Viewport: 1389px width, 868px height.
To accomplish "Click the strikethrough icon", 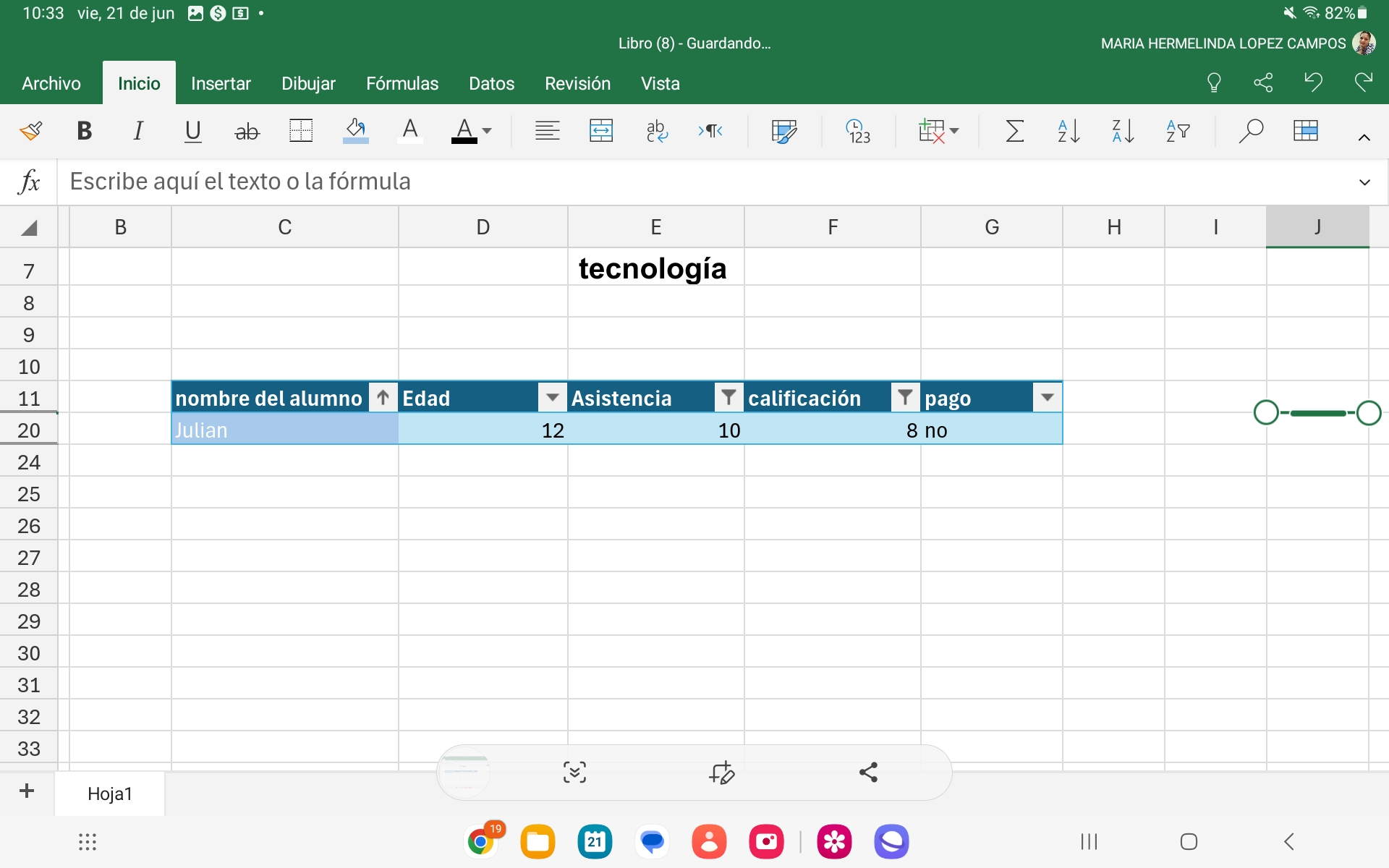I will click(x=247, y=132).
